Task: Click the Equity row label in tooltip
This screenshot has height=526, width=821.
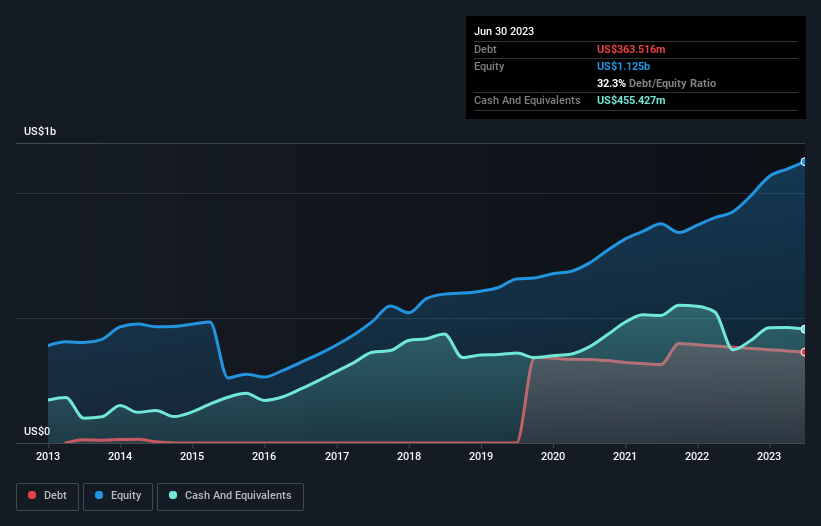Action: (489, 66)
